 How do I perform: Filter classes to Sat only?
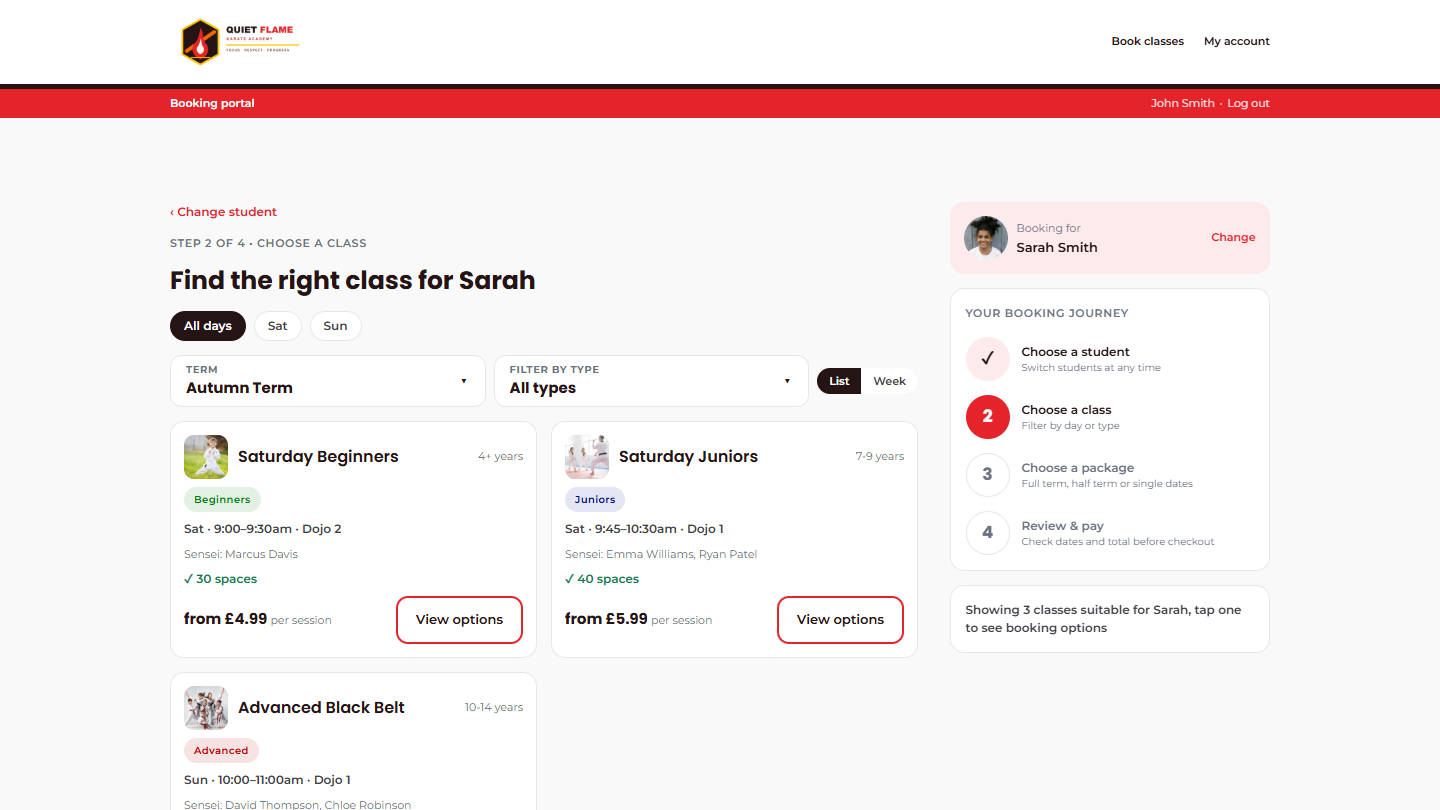278,326
